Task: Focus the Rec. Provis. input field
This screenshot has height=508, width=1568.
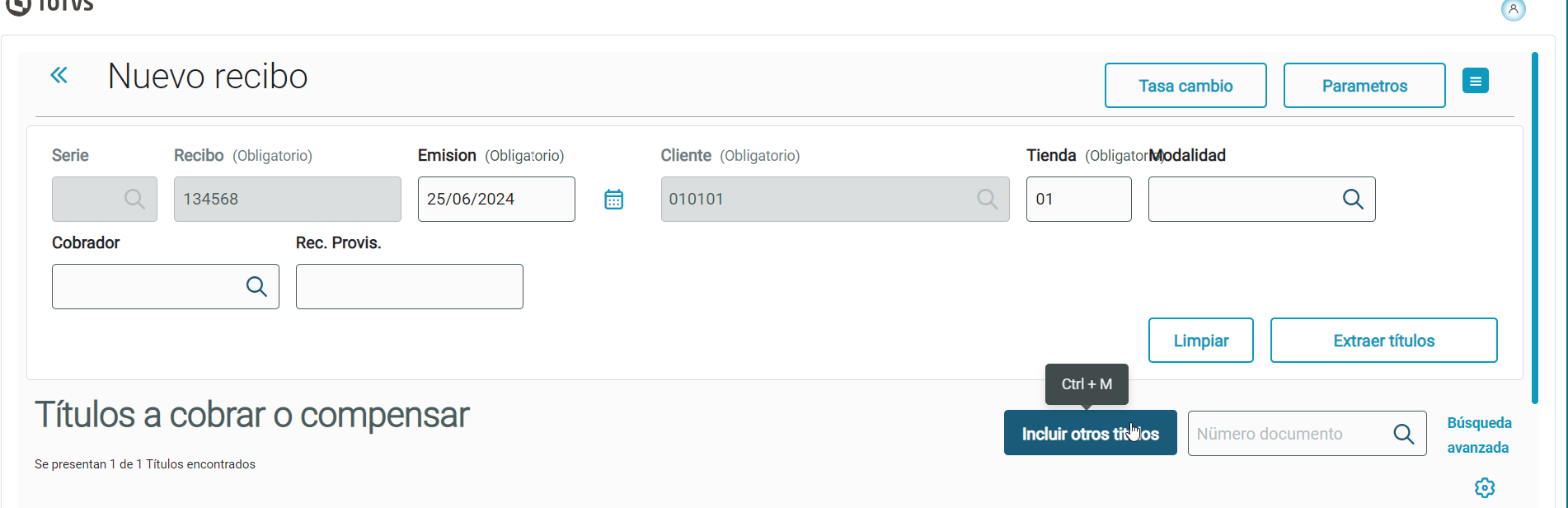Action: pos(410,286)
